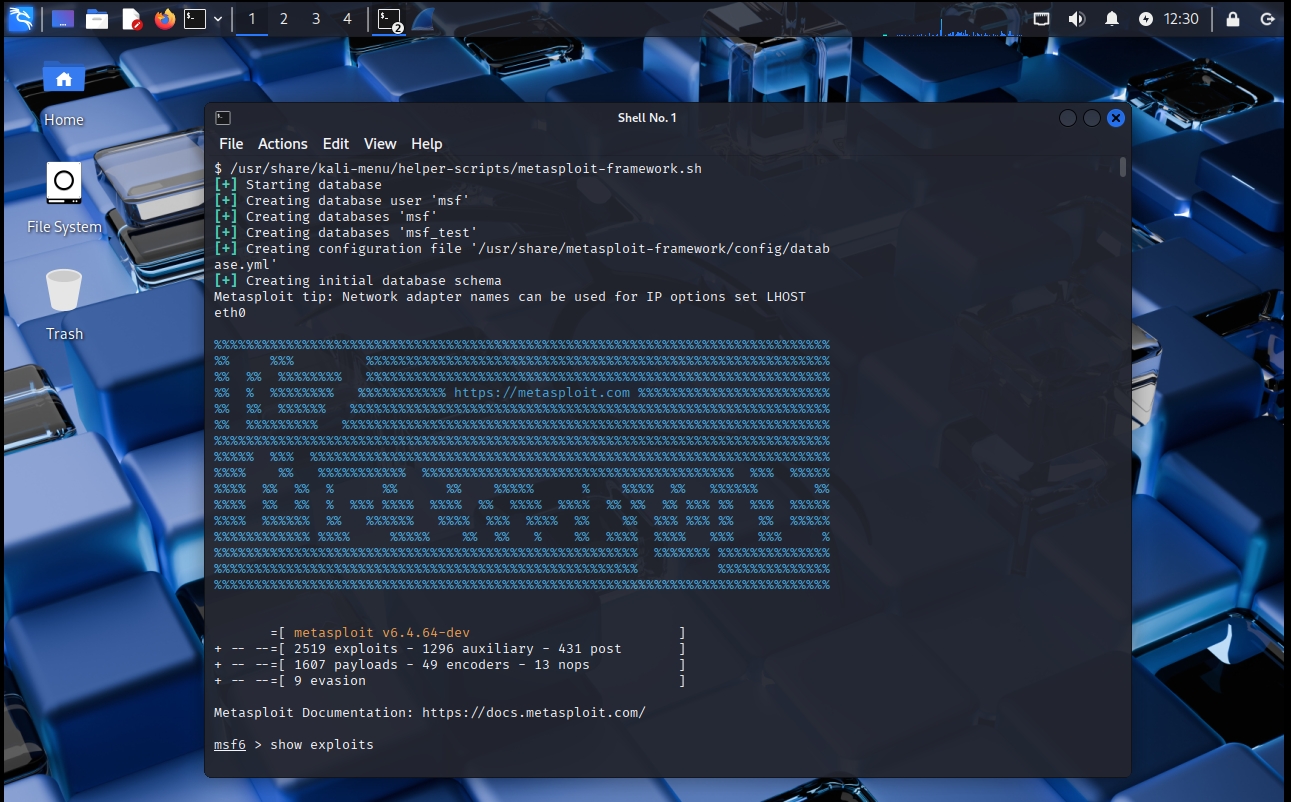
Task: Open the terminal emulator launcher
Action: coord(195,19)
